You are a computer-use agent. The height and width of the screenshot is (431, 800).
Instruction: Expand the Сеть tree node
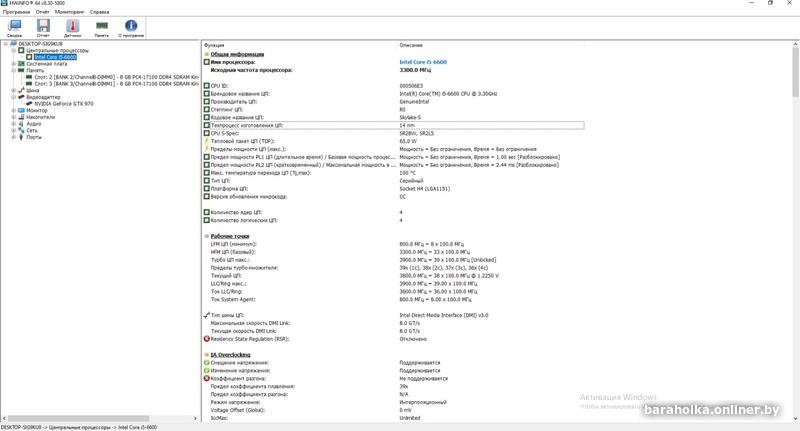click(14, 130)
